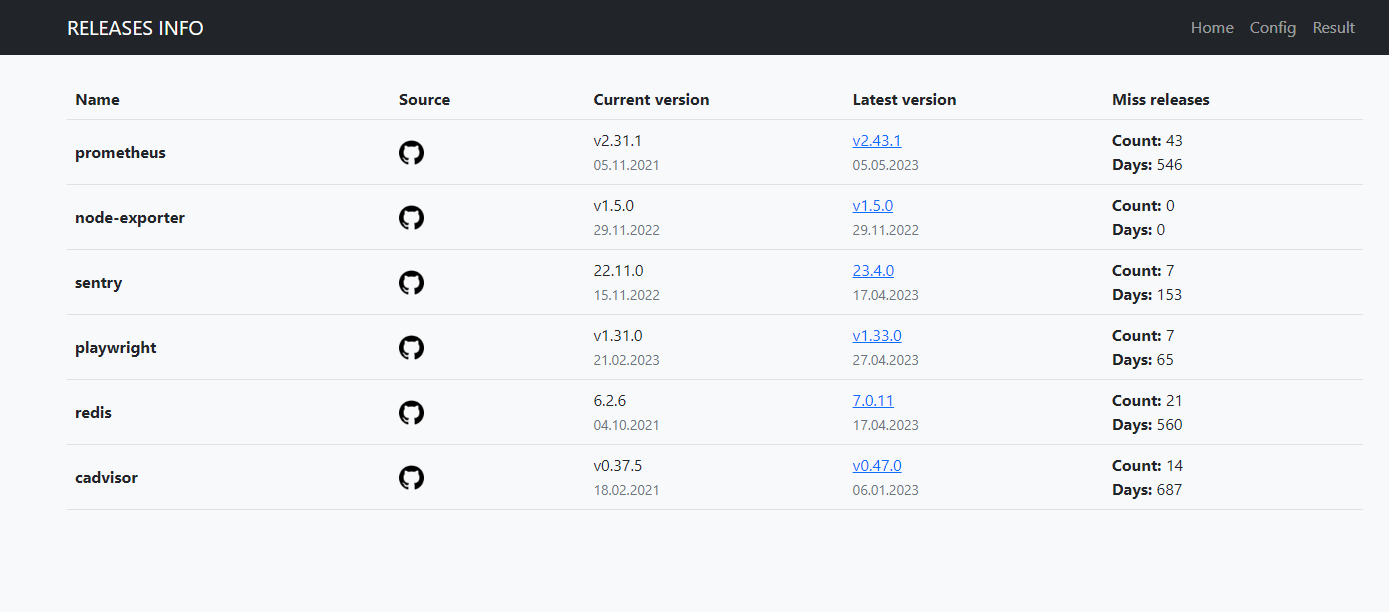Follow the 7.0.11 release link

873,401
